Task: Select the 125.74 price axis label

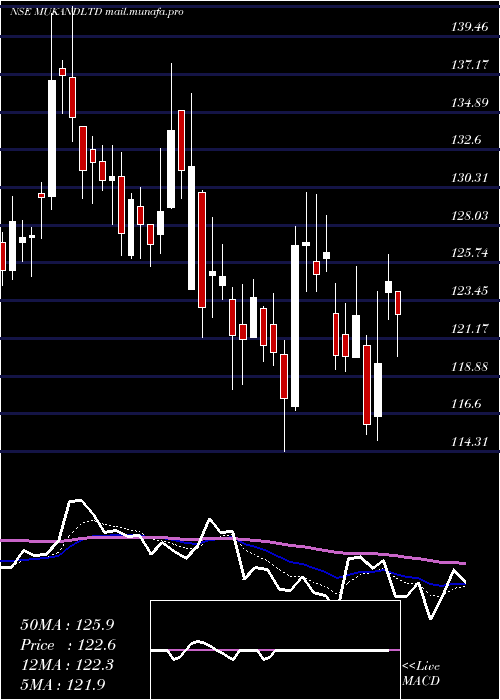Action: click(470, 253)
